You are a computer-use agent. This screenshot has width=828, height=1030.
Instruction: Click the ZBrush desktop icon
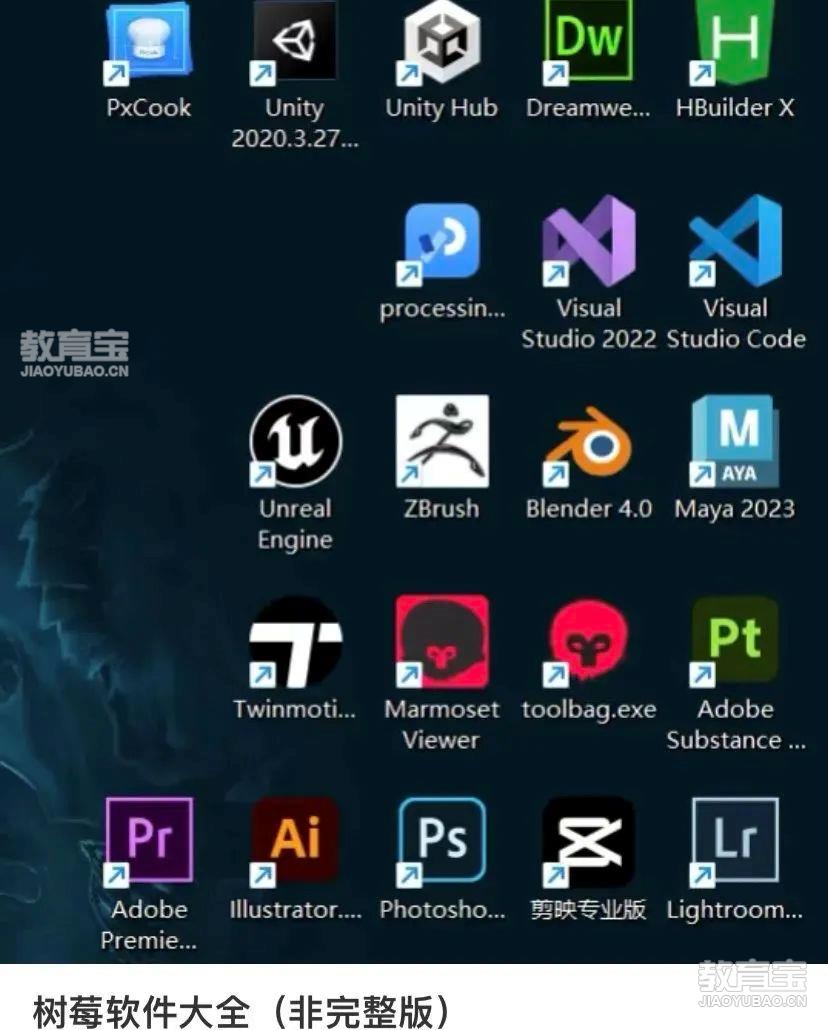(441, 441)
